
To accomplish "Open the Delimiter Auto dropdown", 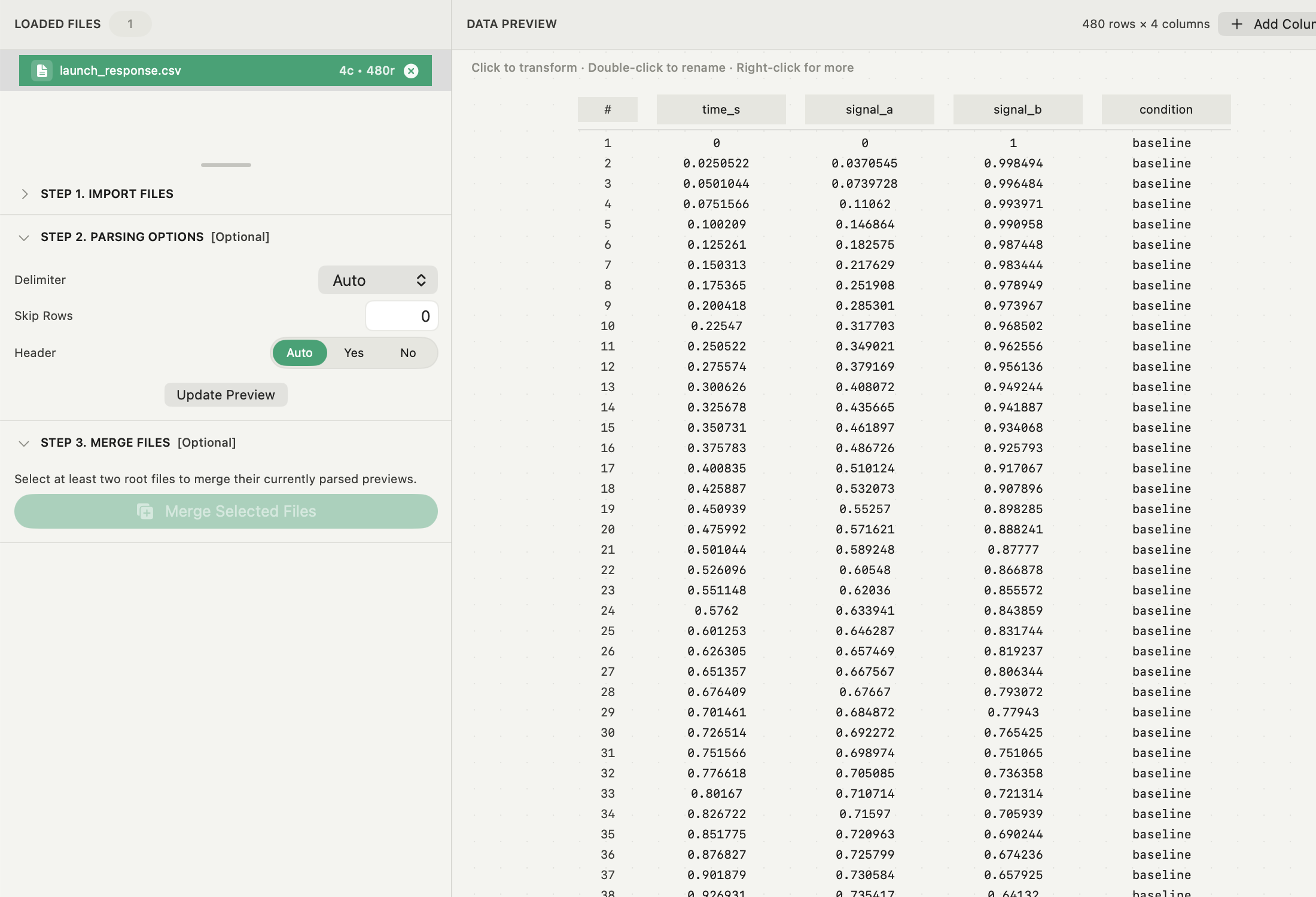I will 378,280.
